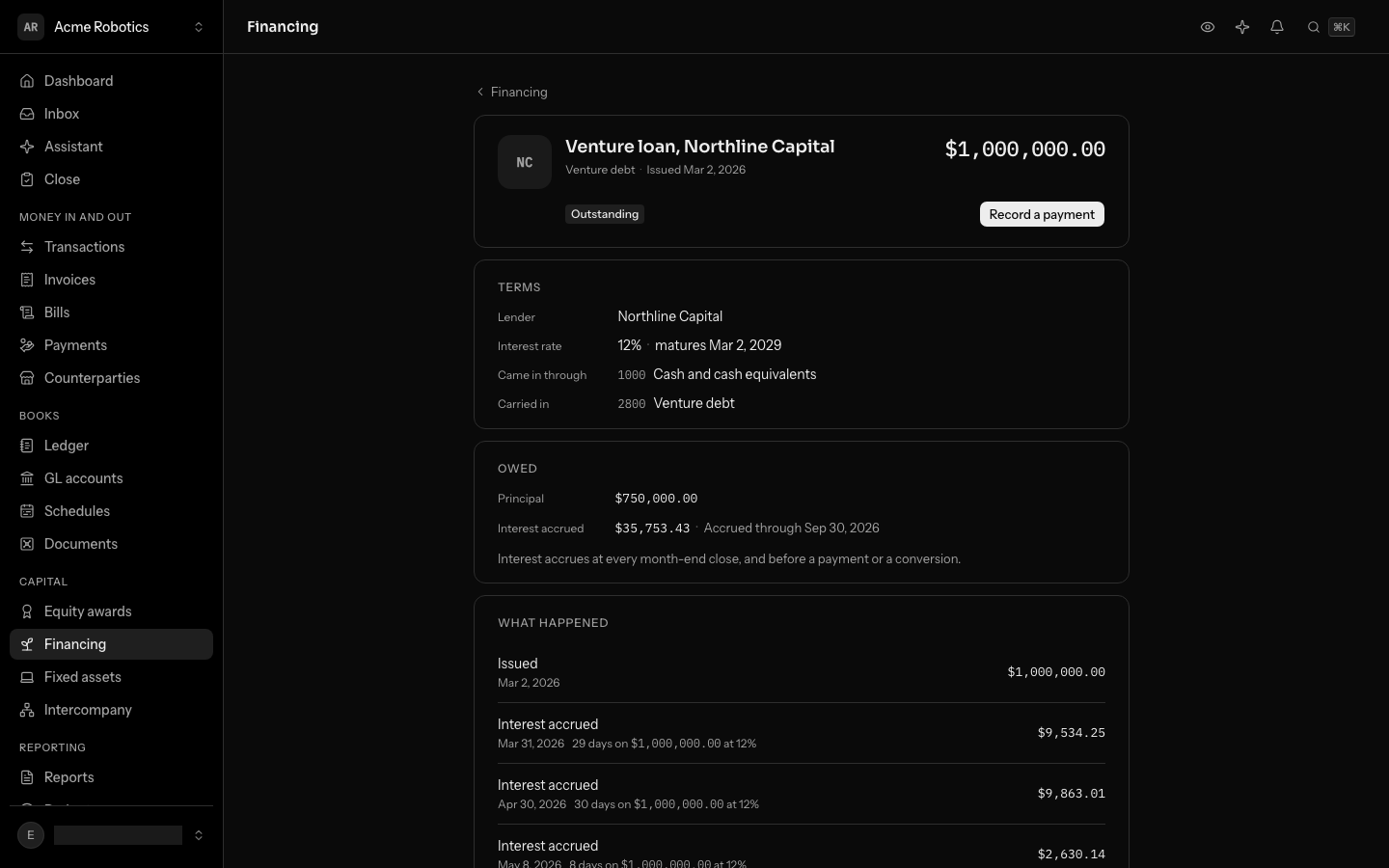Go back via Financing breadcrumb link
Screen dimensions: 1389x868
click(512, 92)
